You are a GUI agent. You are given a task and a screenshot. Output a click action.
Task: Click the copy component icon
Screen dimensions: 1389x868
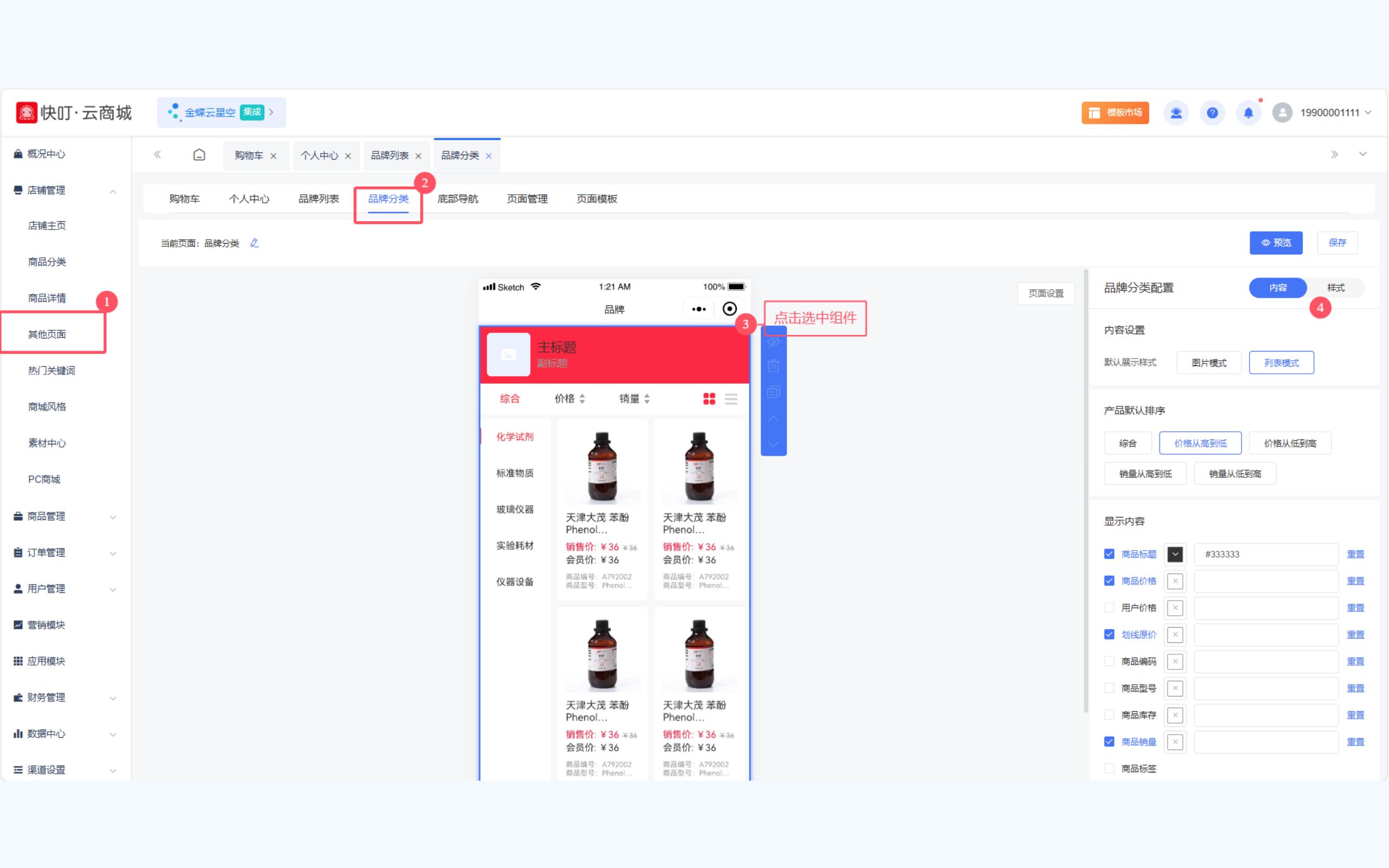coord(773,392)
